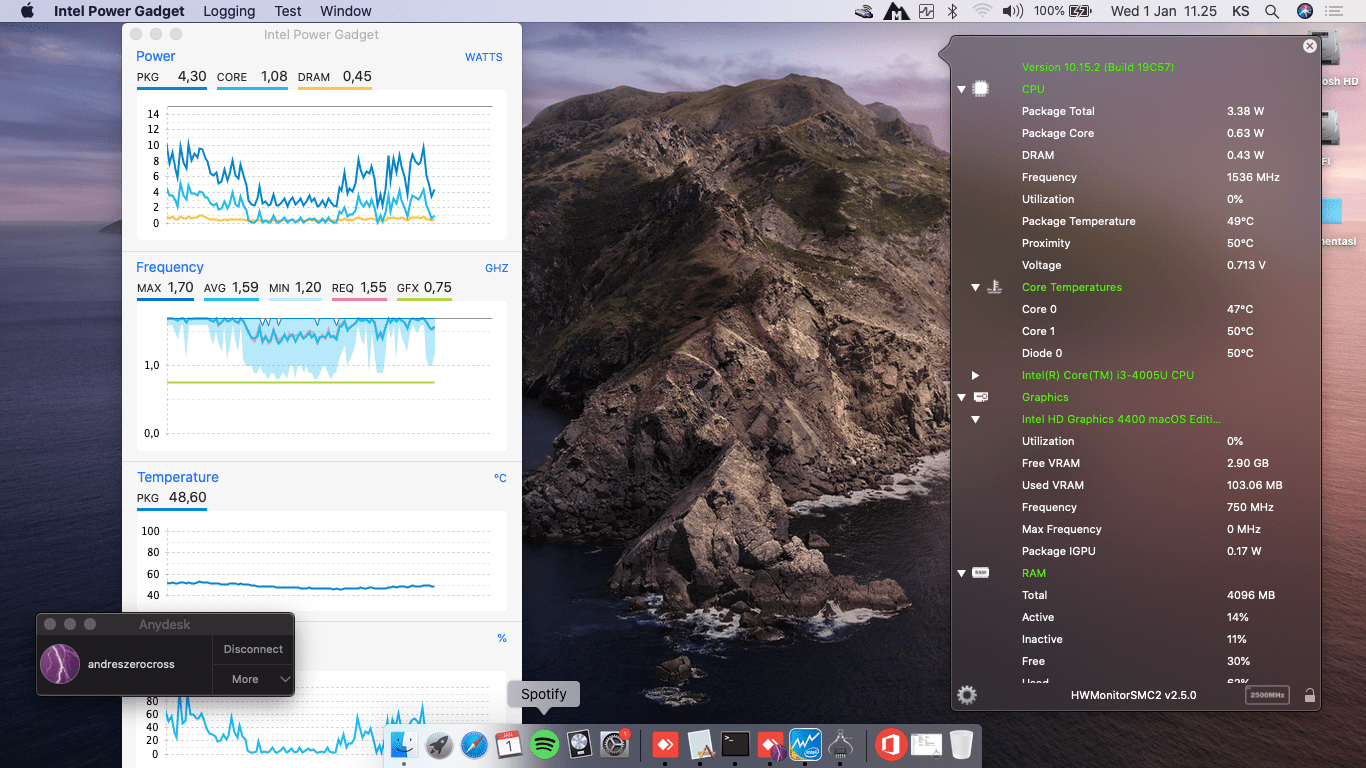Click mountain M menu bar icon

894,11
